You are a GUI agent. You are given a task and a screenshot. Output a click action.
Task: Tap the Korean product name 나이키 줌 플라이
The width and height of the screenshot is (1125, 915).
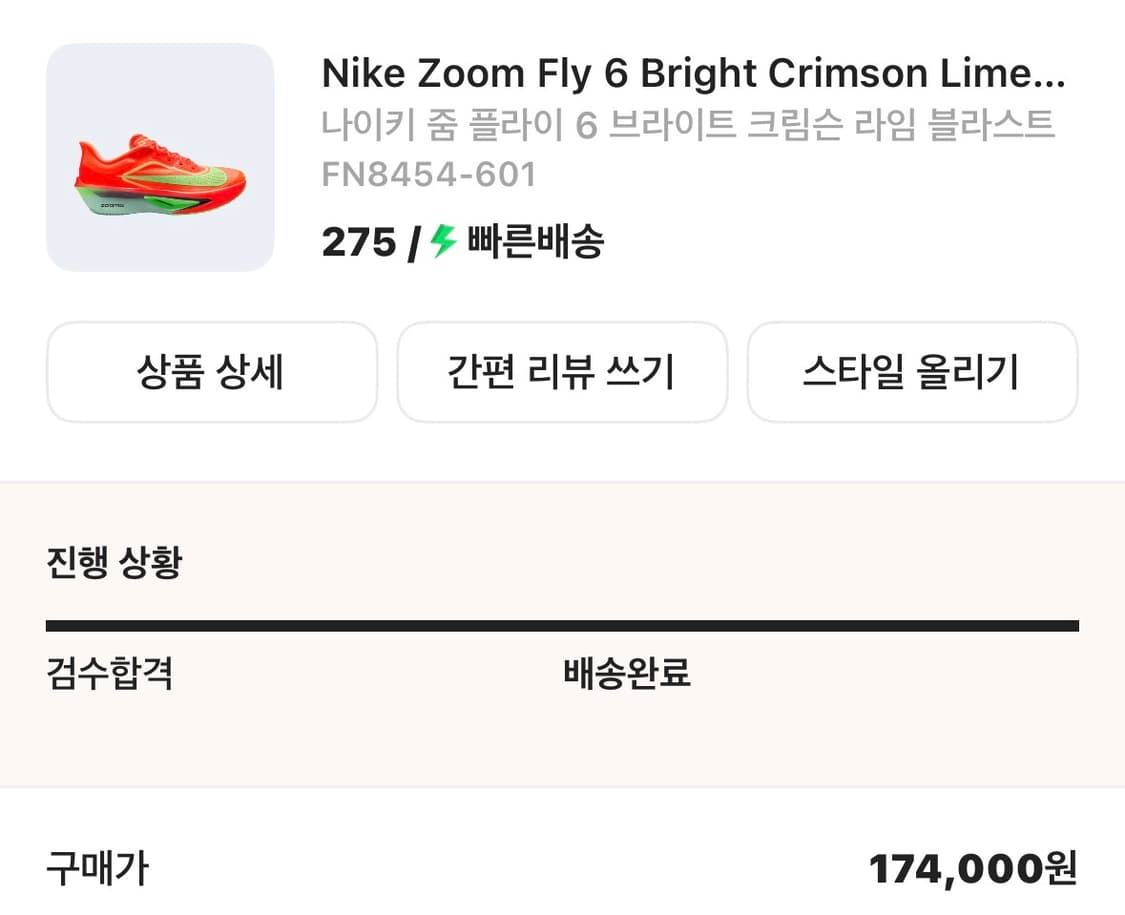[x=688, y=126]
